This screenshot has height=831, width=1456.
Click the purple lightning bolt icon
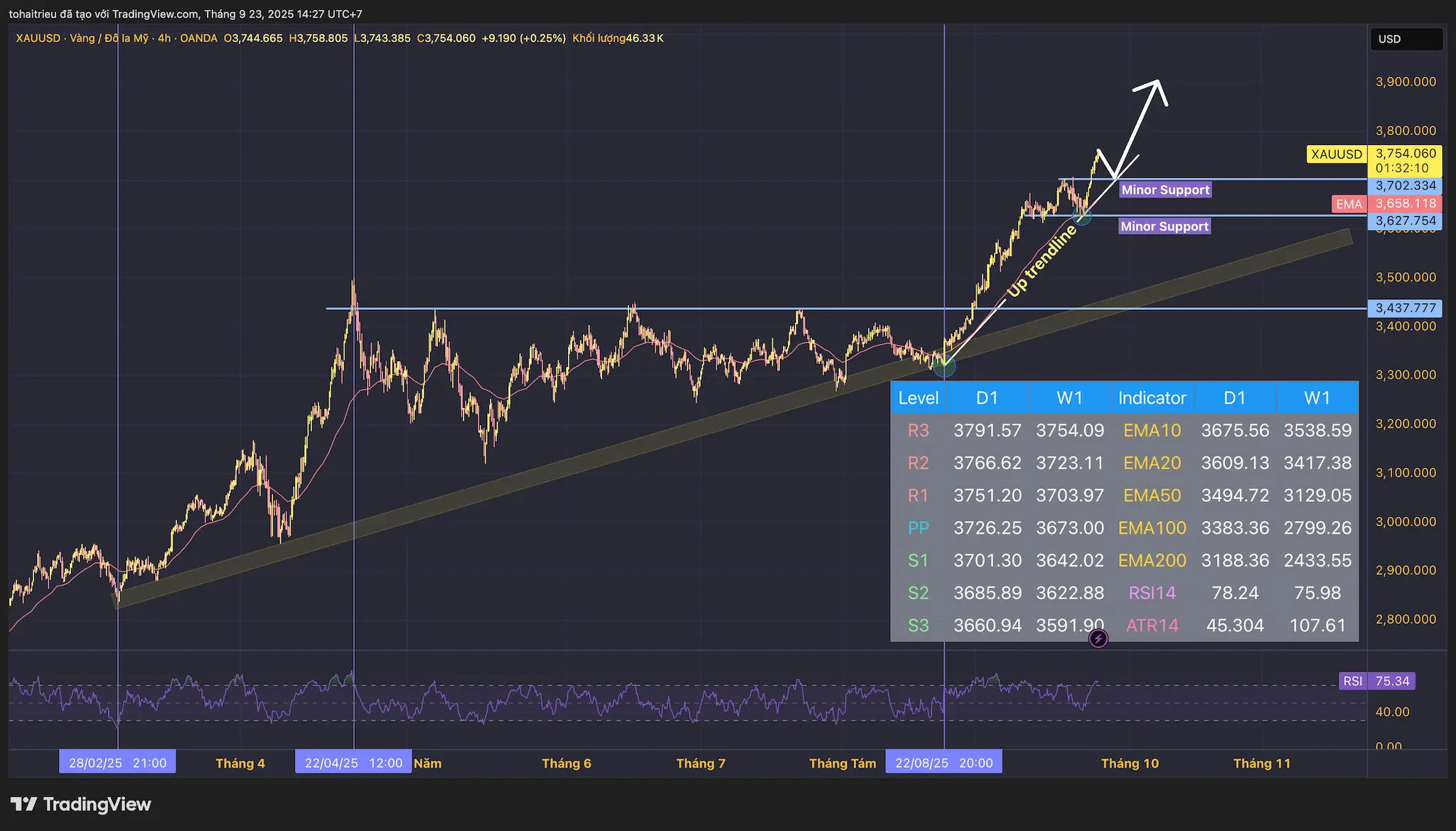1098,638
